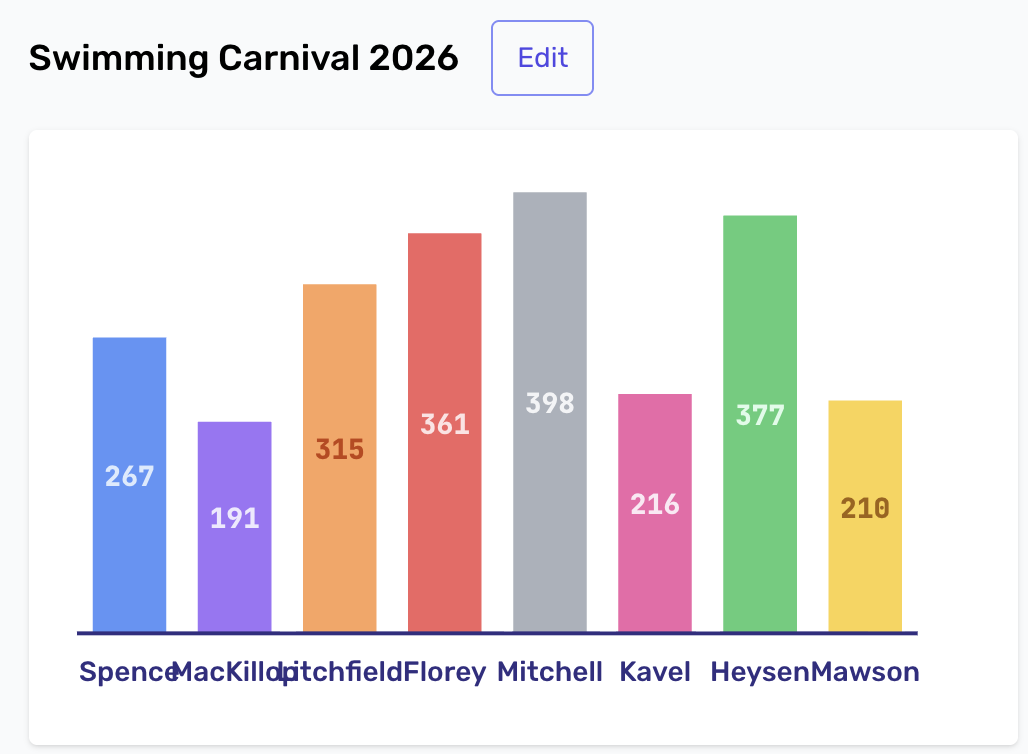
Task: Click the Swimming Carnival 2026 title
Action: pos(243,59)
